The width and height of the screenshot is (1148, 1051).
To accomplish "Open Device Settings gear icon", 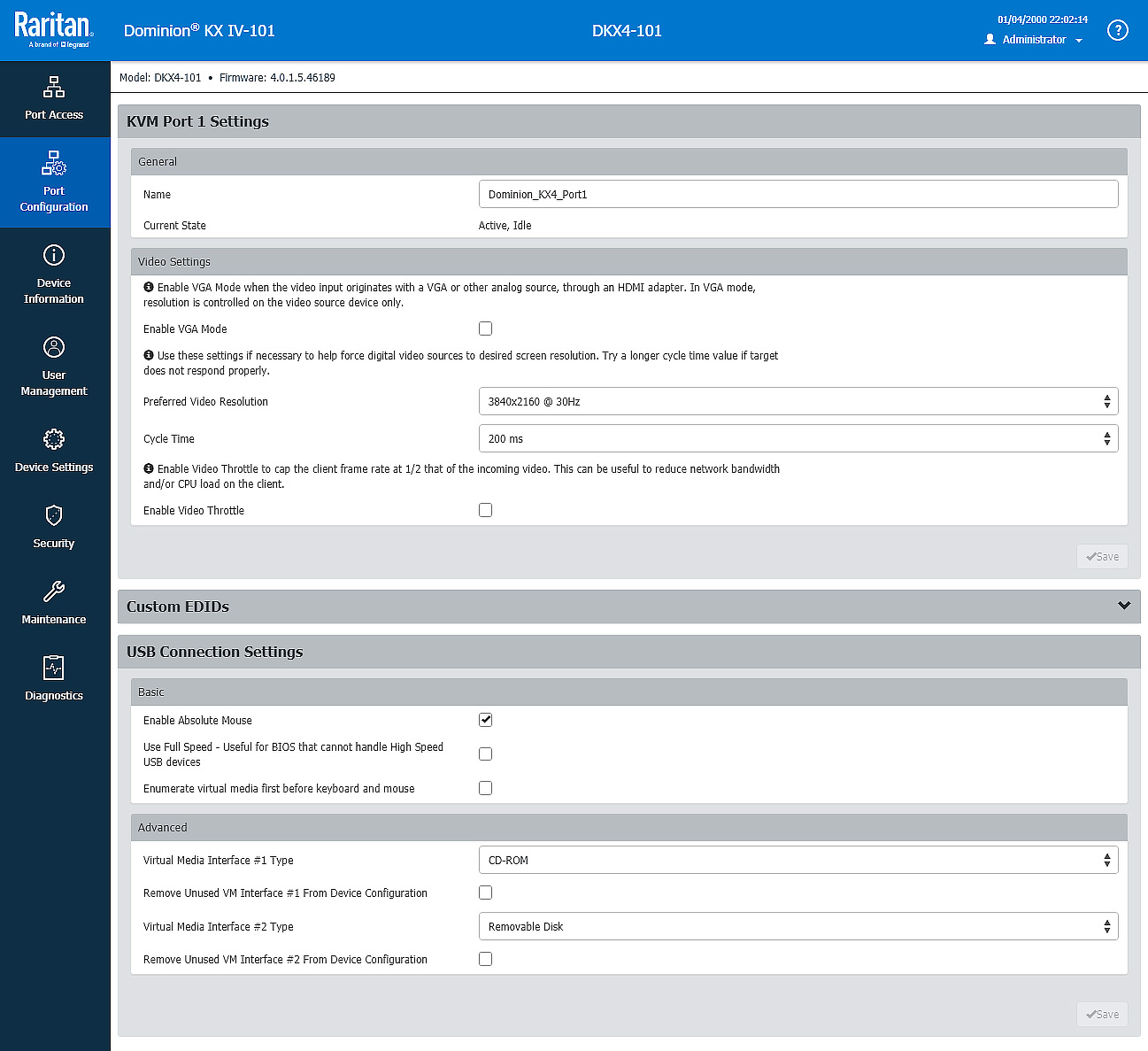I will pyautogui.click(x=54, y=439).
